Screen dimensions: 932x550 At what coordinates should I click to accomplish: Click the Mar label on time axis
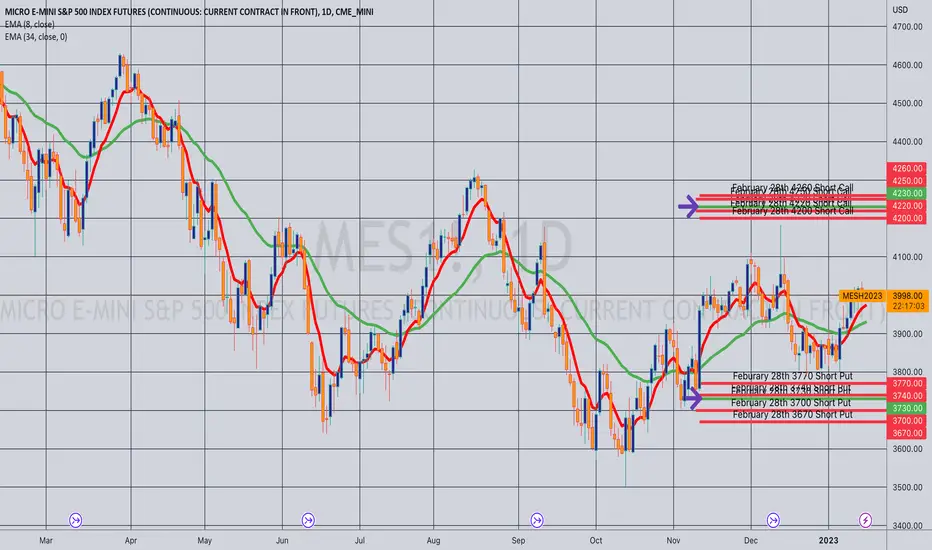[x=46, y=540]
